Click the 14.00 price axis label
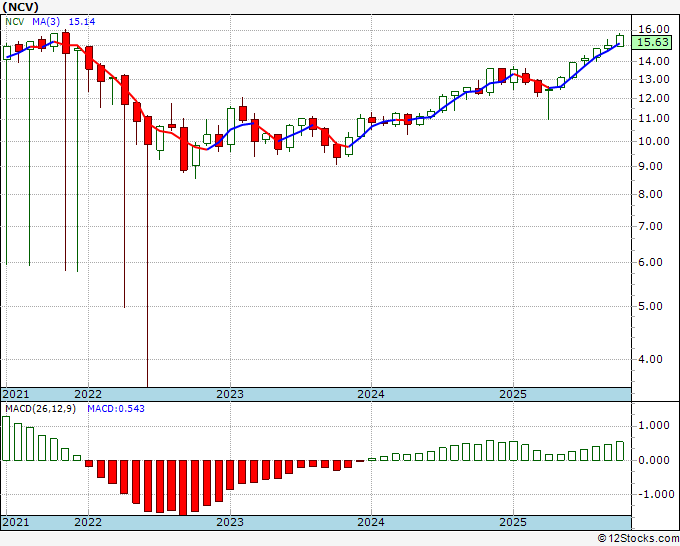 coord(654,61)
